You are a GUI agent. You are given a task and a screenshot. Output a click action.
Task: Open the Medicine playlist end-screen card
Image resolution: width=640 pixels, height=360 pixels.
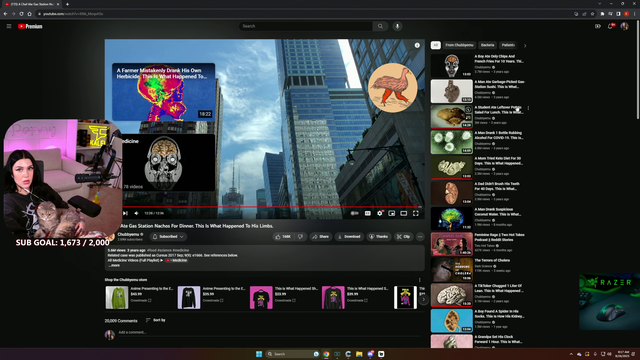168,162
